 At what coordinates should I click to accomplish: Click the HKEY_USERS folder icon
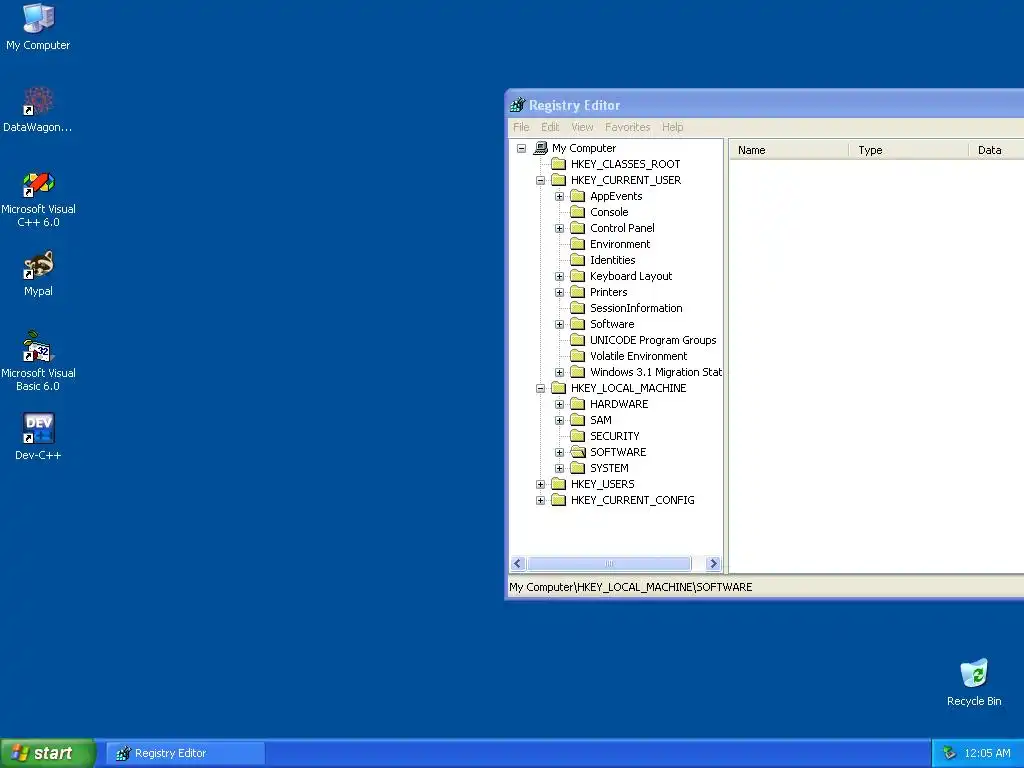pos(558,484)
